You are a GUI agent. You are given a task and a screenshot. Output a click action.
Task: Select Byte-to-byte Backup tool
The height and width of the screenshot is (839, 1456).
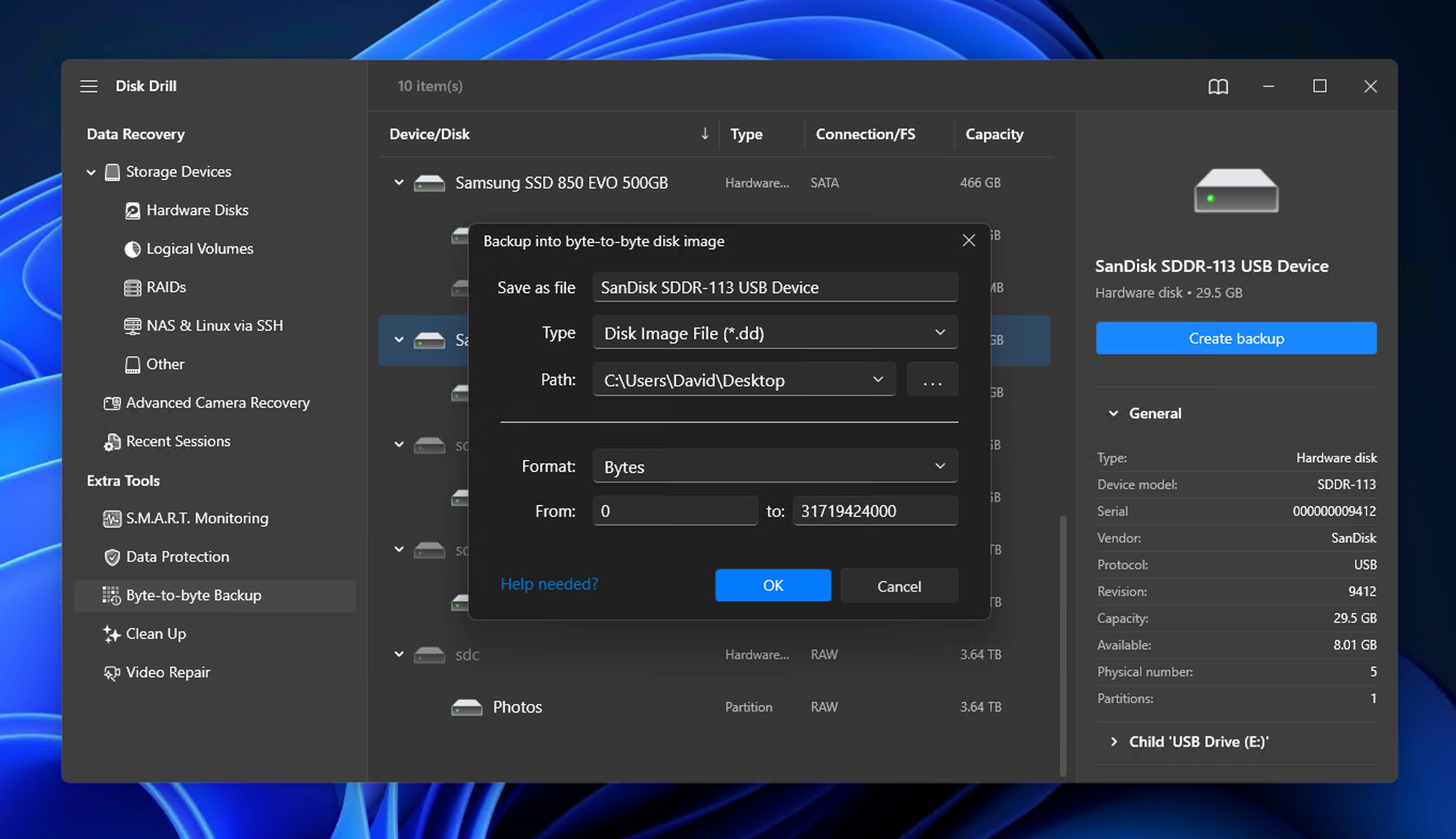coord(214,596)
